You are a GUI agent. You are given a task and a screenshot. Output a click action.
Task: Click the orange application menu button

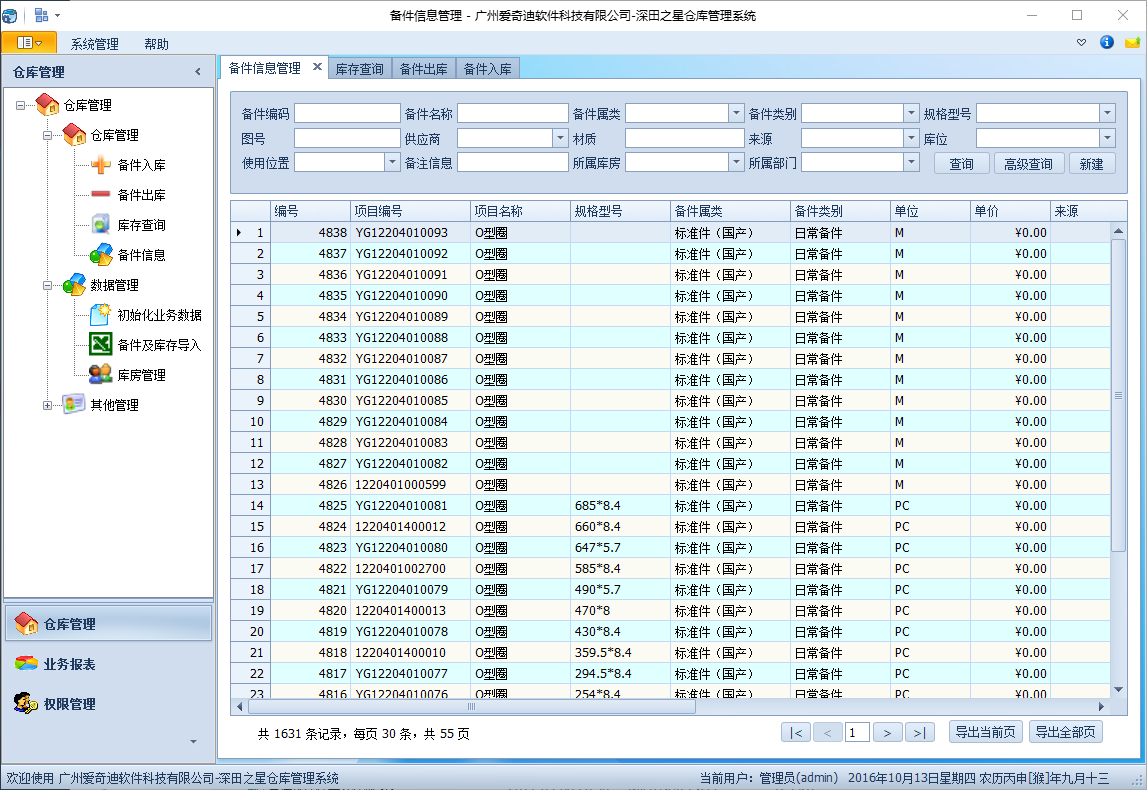tap(29, 42)
